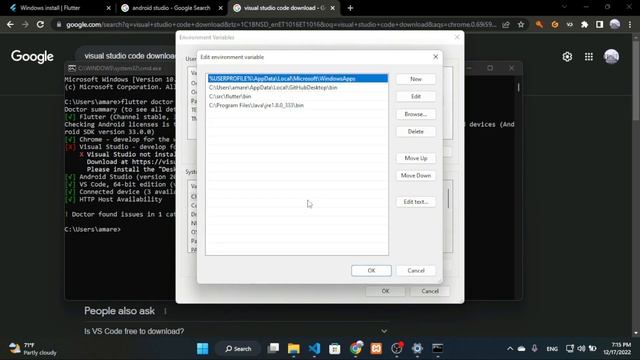Cancel the Edit environment variable dialog
Image resolution: width=640 pixels, height=360 pixels.
click(x=416, y=271)
